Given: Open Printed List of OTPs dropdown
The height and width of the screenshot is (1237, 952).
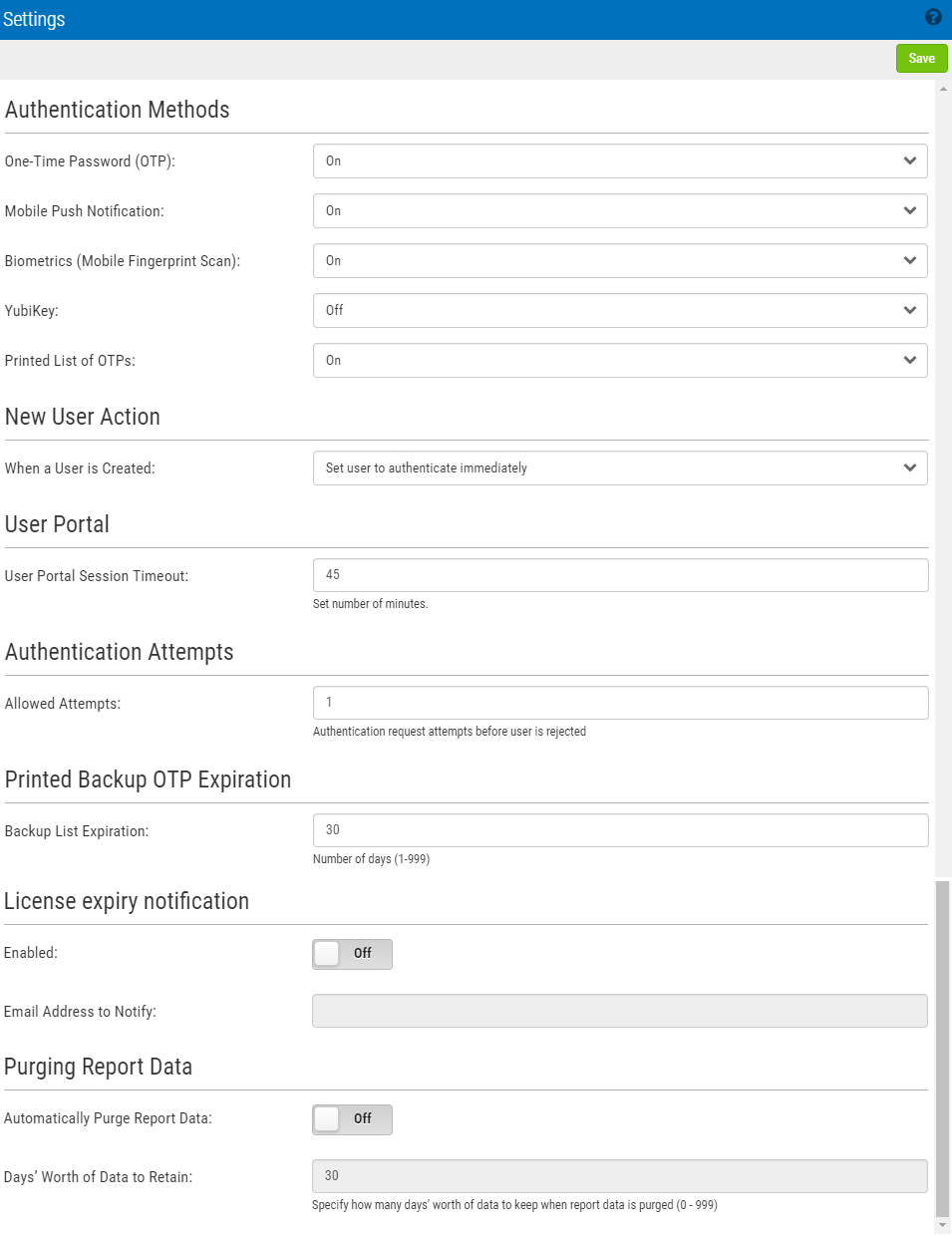Looking at the screenshot, I should pos(620,361).
